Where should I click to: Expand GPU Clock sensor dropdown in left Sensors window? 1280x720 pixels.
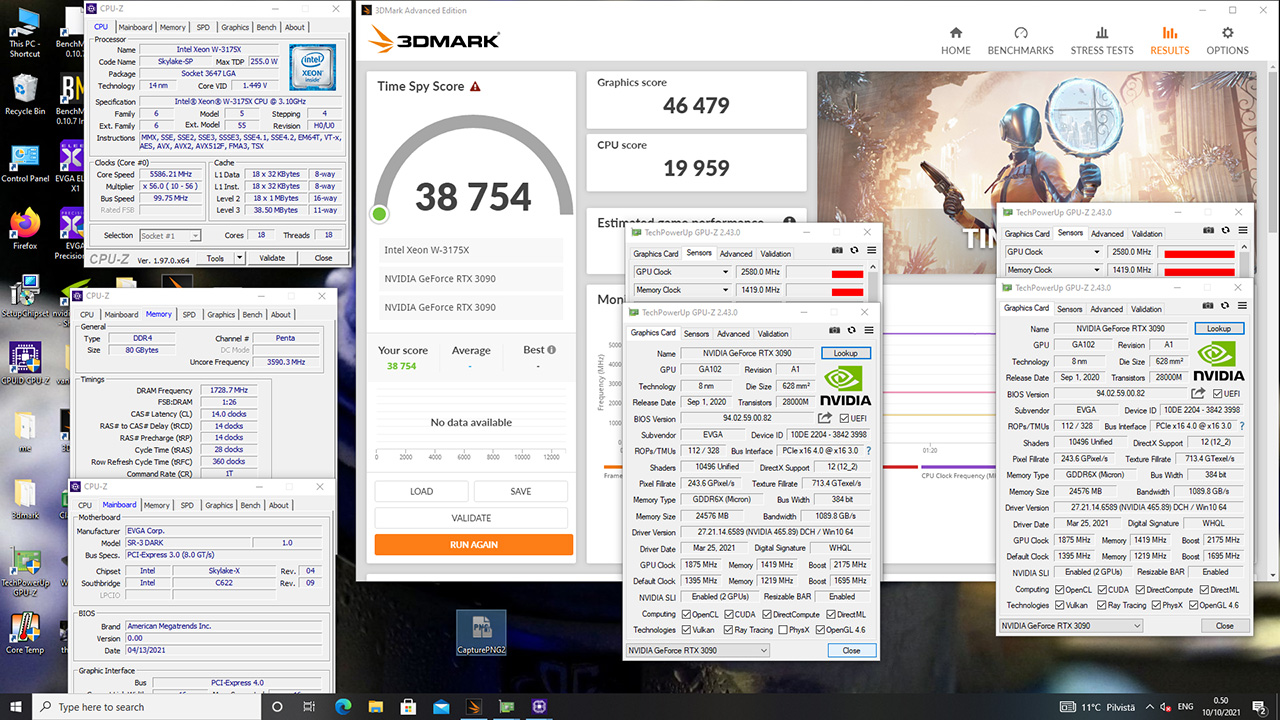pyautogui.click(x=726, y=272)
